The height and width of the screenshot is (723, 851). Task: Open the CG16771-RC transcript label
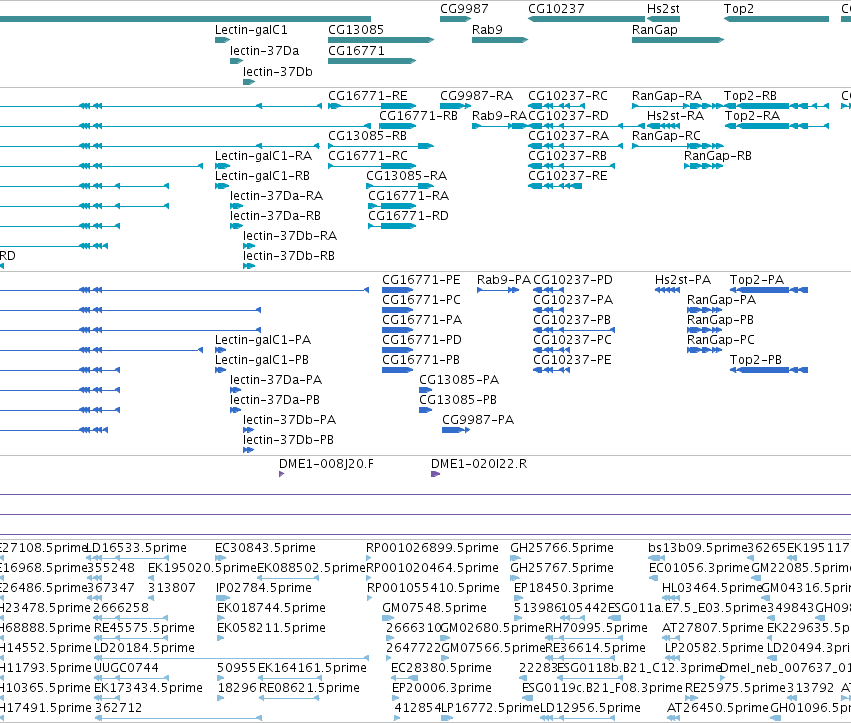pyautogui.click(x=367, y=156)
